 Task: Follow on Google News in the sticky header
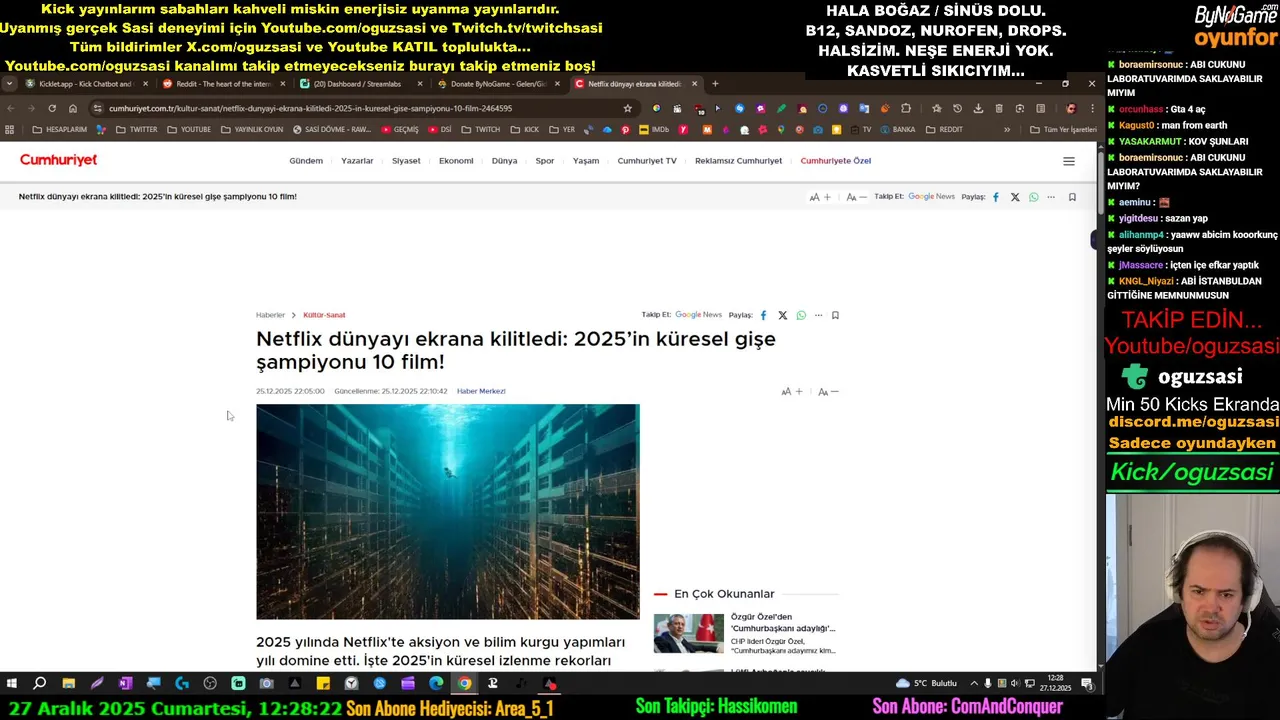click(931, 197)
